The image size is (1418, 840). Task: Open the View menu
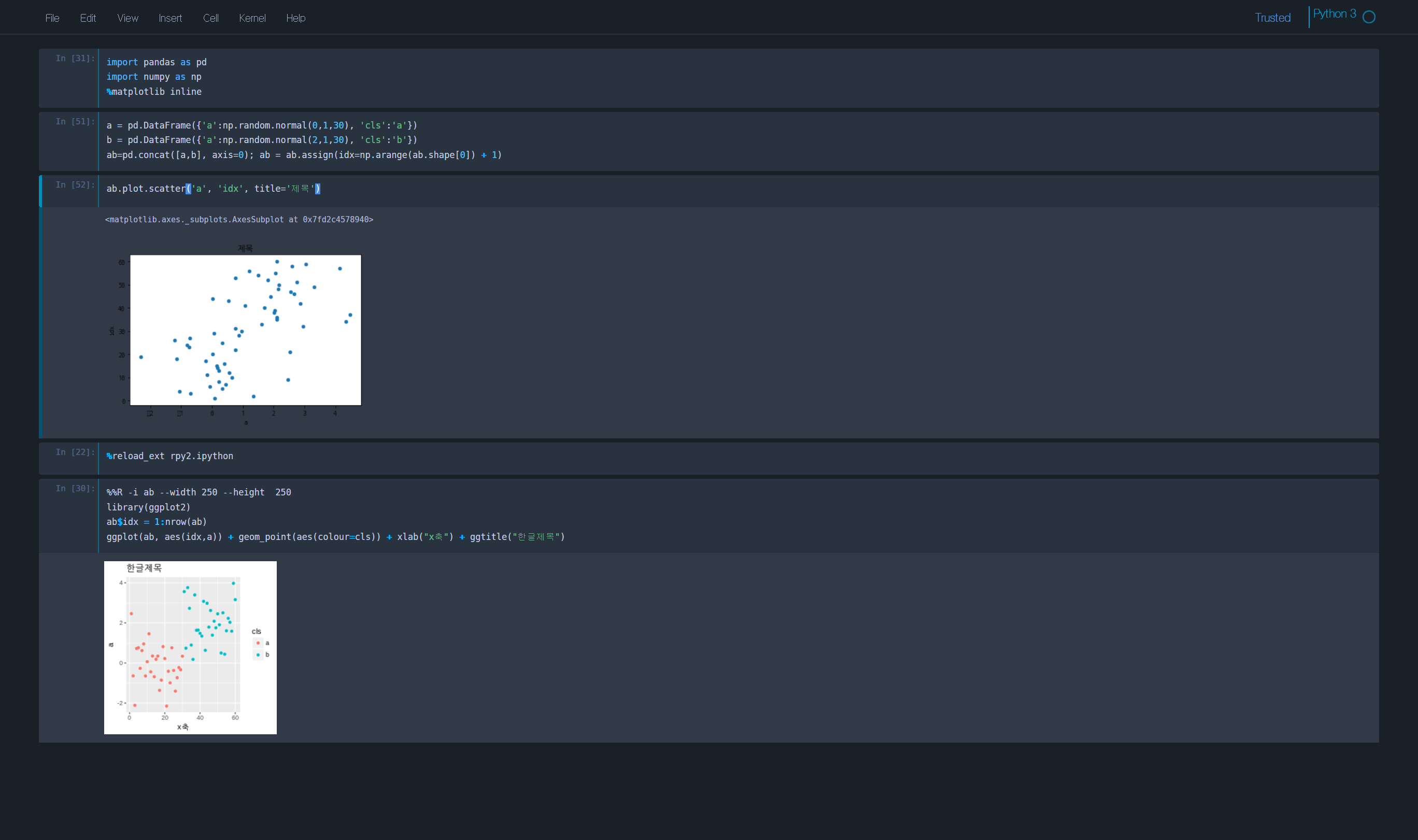click(127, 18)
